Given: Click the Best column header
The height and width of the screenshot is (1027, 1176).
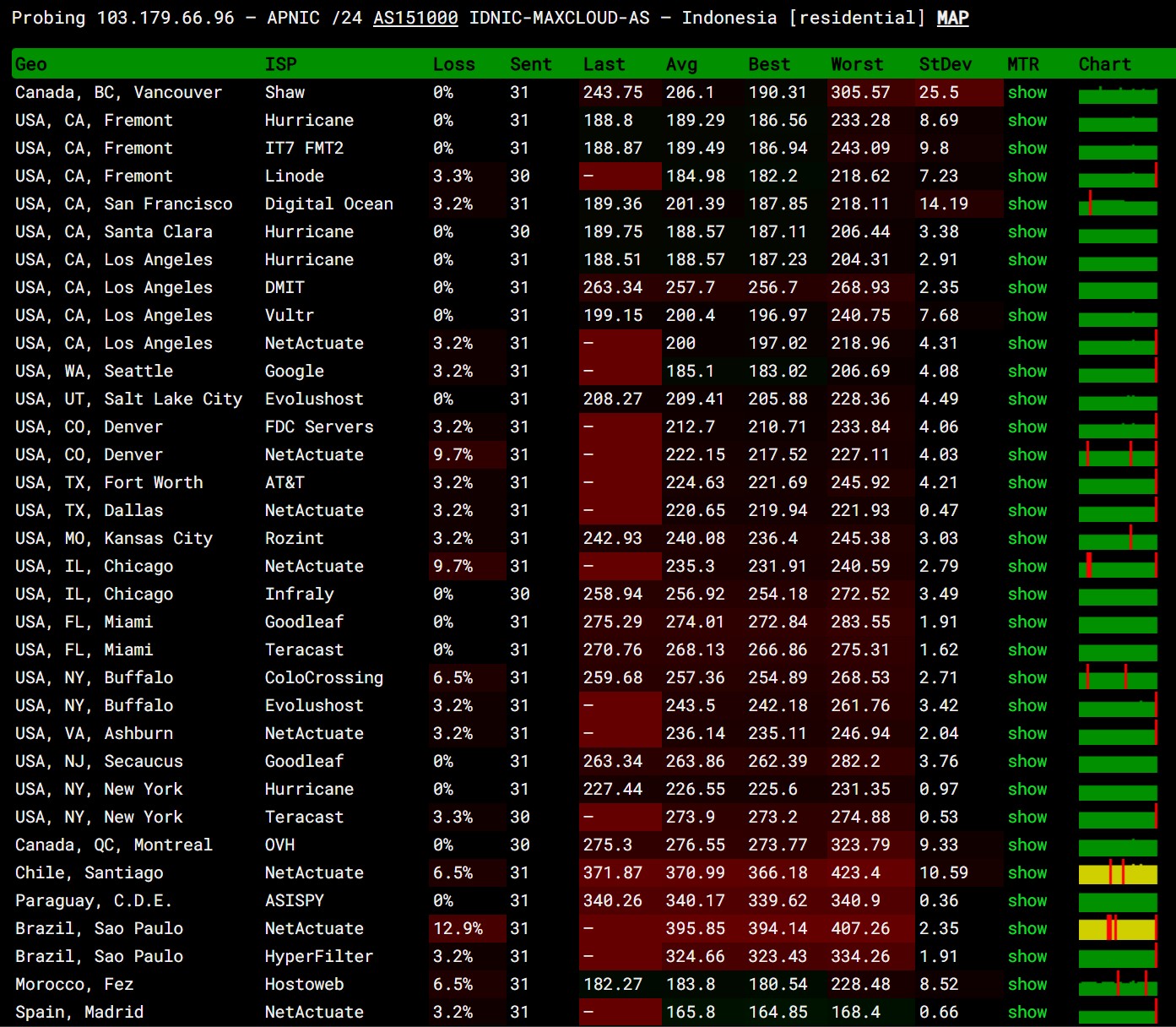Looking at the screenshot, I should click(x=769, y=64).
